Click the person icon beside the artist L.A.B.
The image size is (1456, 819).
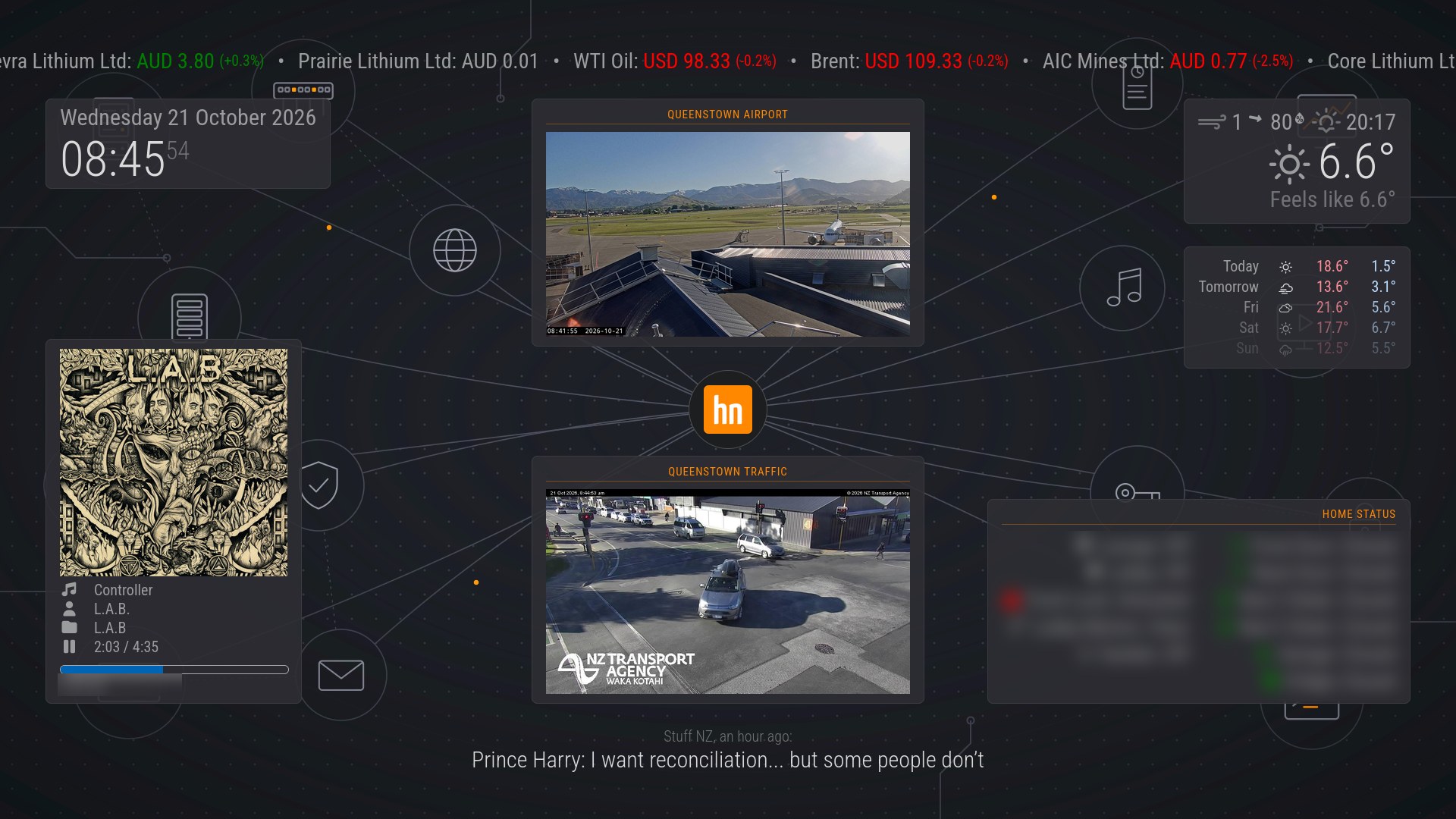coord(69,608)
